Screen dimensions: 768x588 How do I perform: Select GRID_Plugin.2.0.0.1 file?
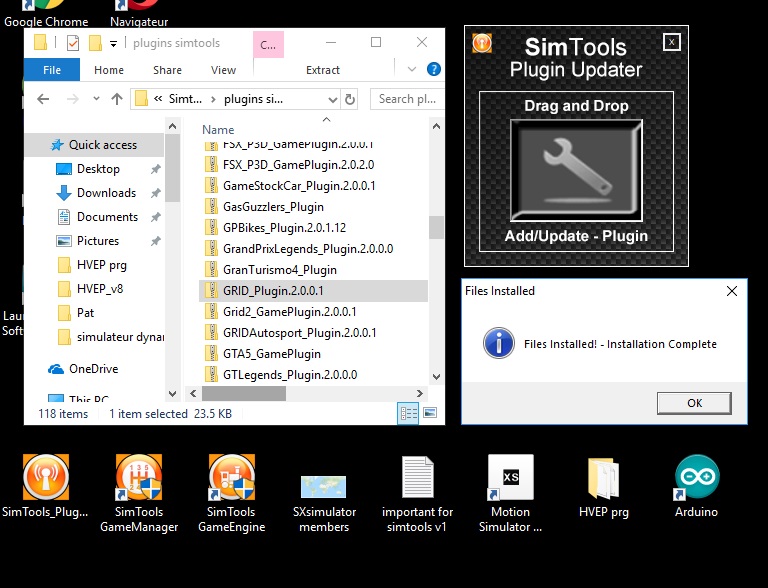(313, 291)
